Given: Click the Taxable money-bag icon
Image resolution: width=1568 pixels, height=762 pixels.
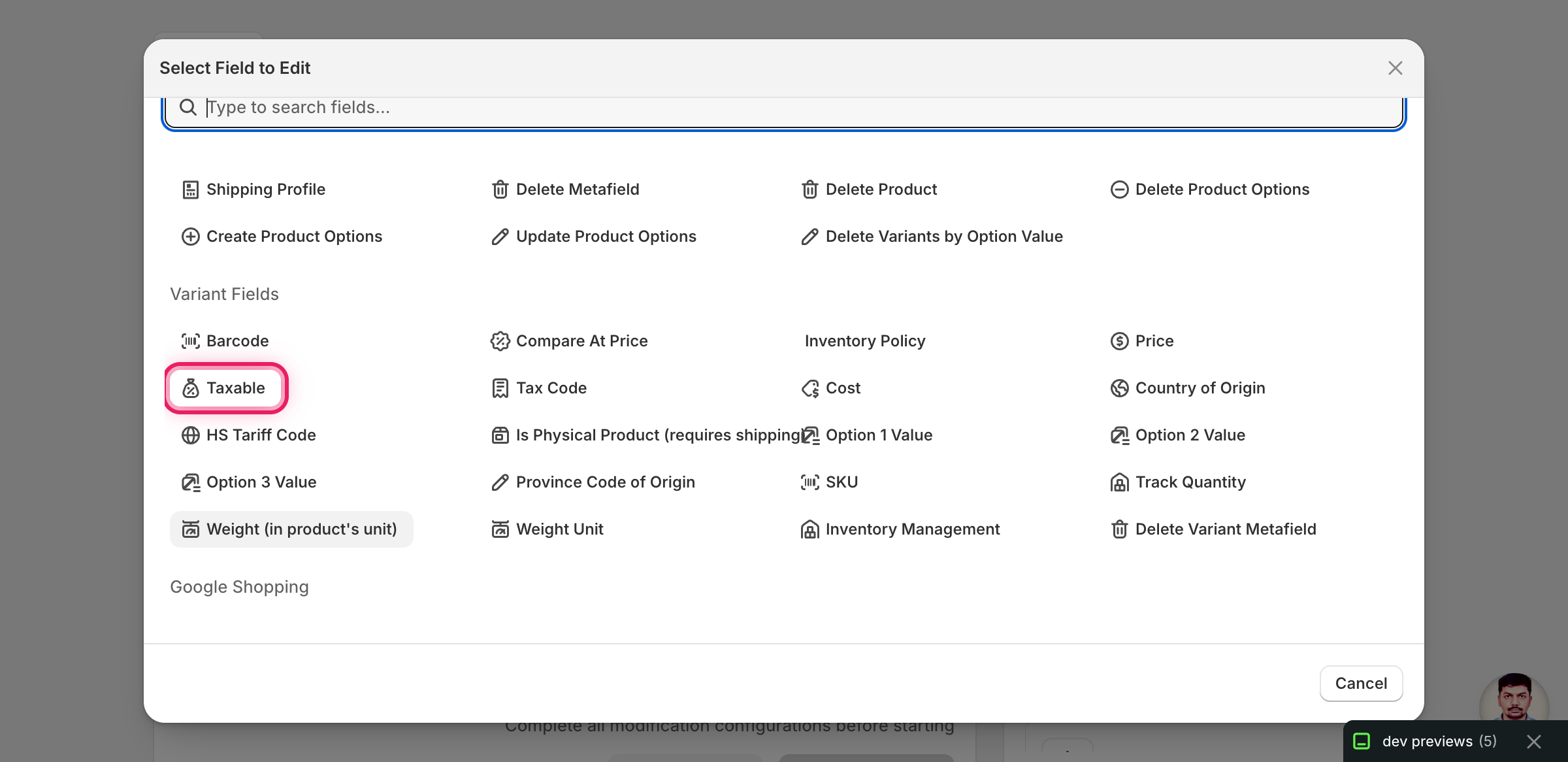Looking at the screenshot, I should coord(190,388).
